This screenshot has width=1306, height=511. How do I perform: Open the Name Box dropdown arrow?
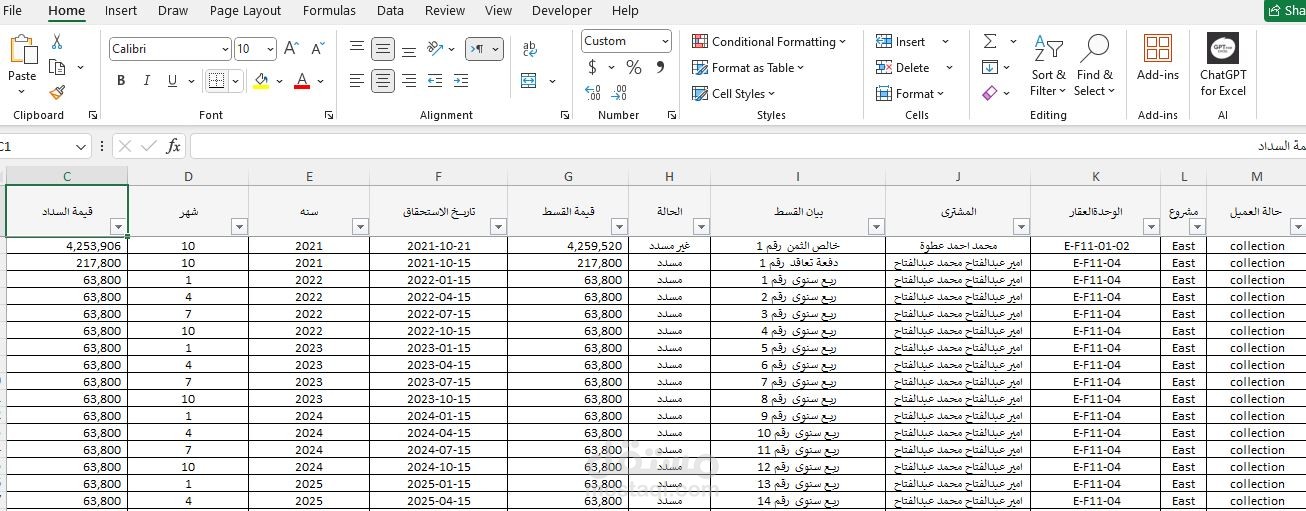click(81, 147)
